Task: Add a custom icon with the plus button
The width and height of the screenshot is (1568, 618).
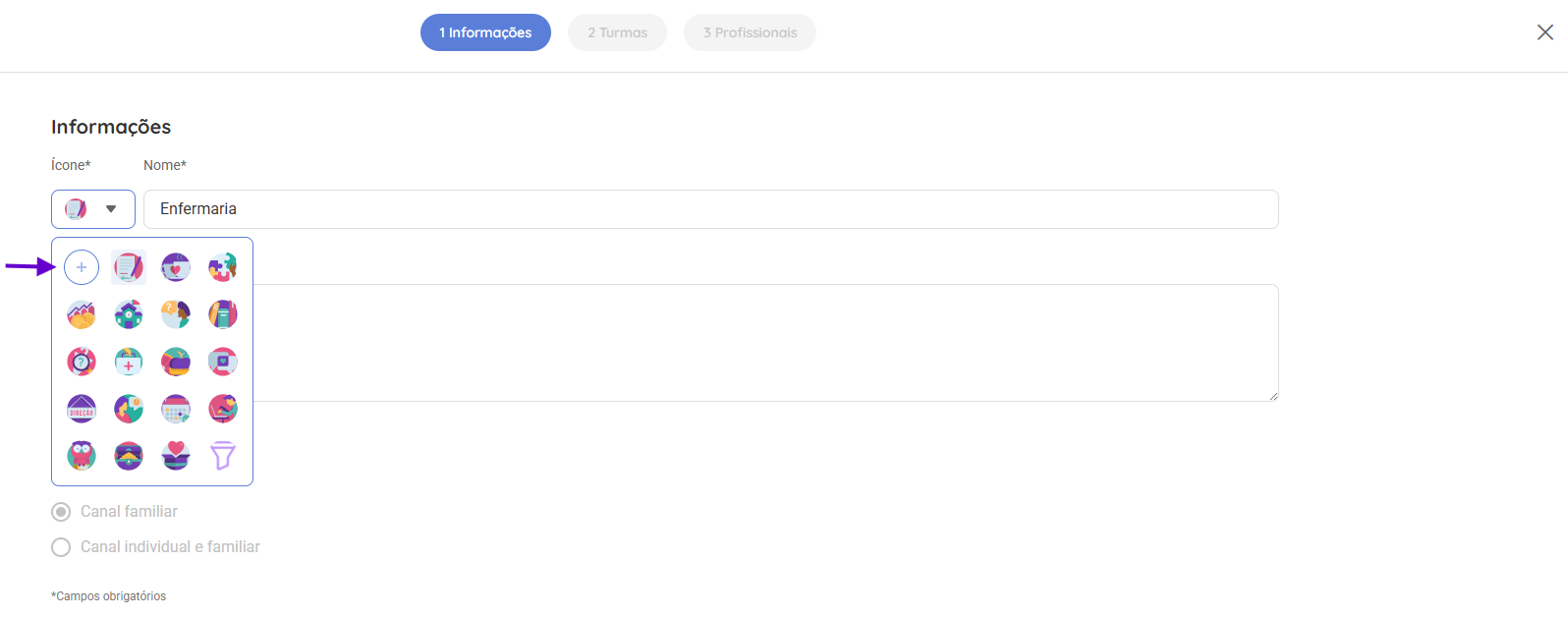Action: point(82,267)
